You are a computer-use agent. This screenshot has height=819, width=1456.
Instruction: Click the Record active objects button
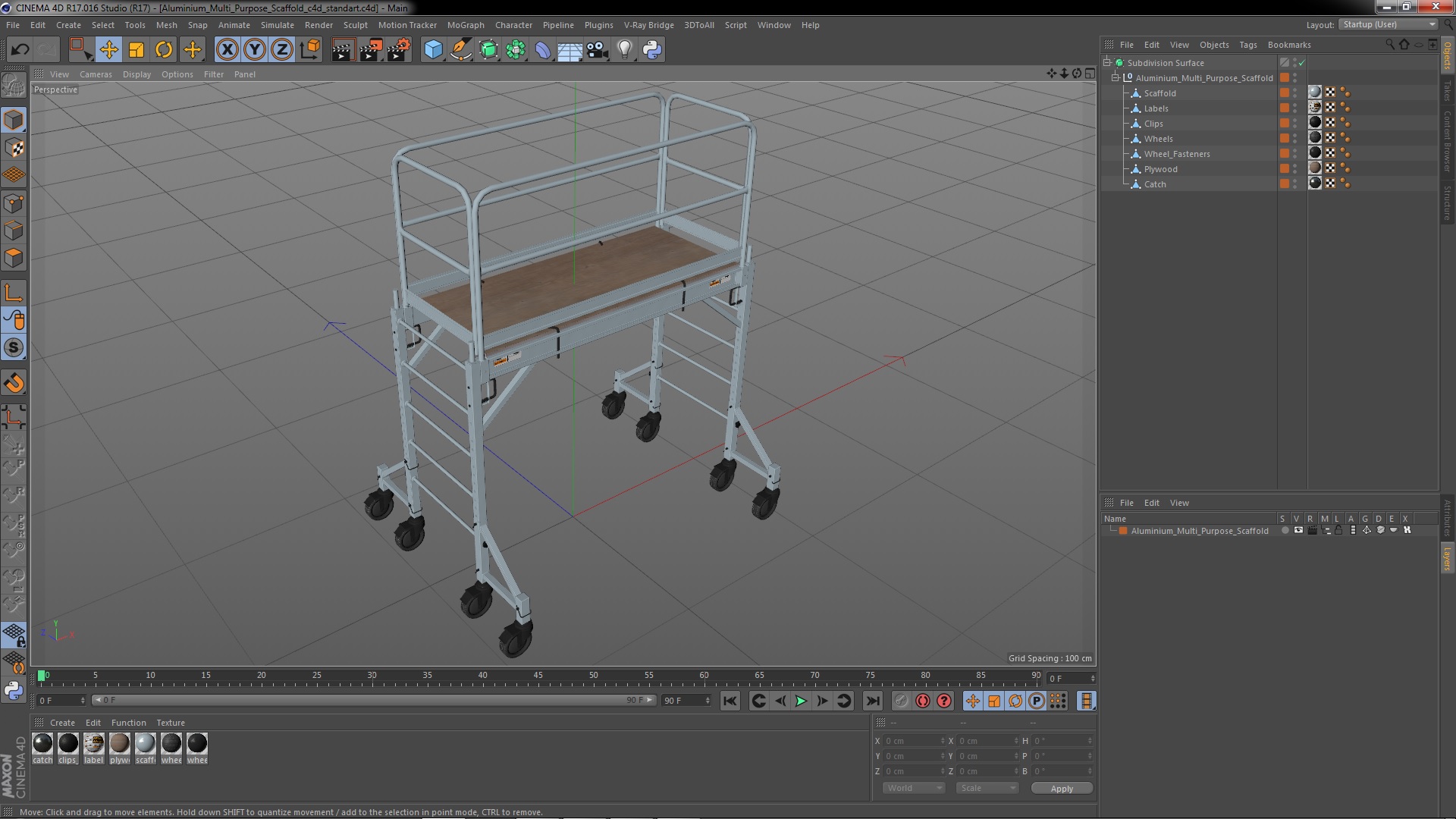click(x=901, y=701)
